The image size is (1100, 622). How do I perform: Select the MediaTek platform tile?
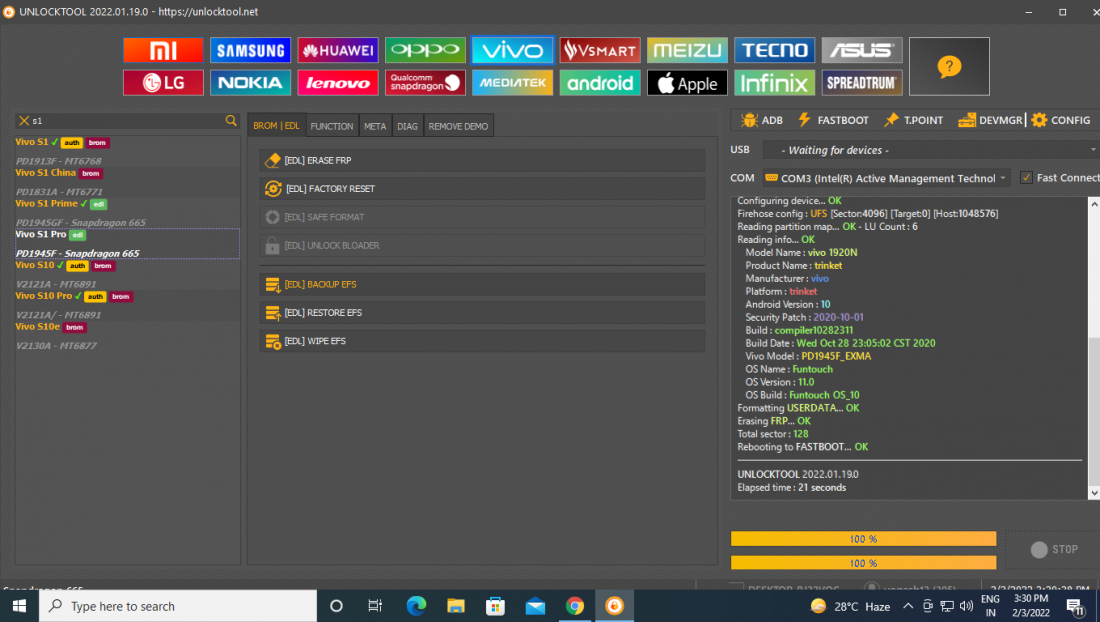pos(512,83)
